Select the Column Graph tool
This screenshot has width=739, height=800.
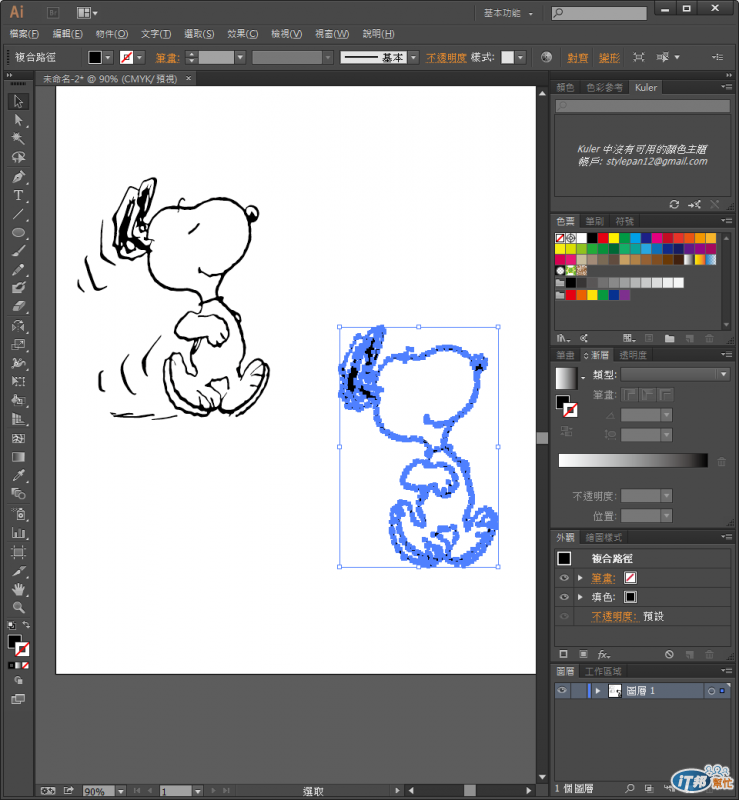[18, 533]
